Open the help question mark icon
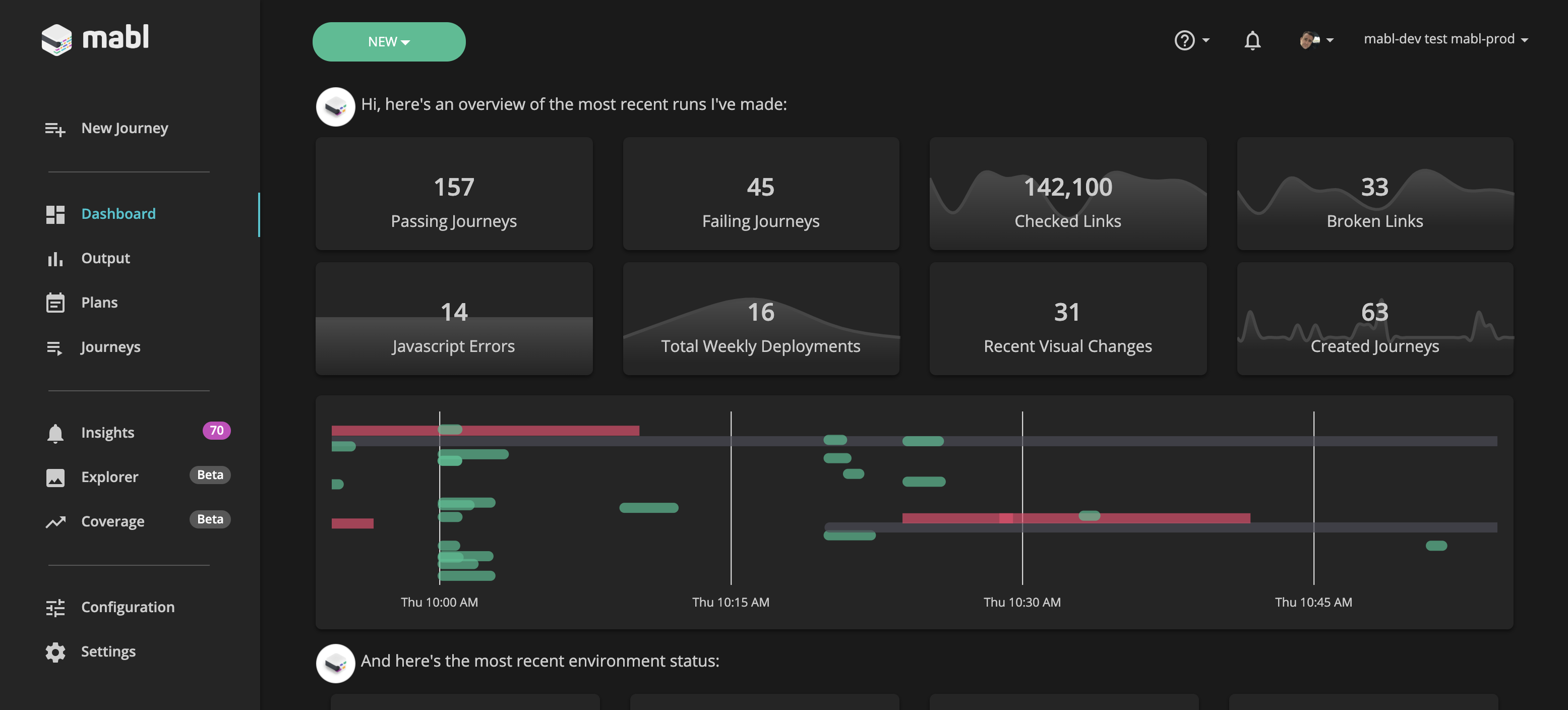Screen dimensions: 1568x710 [1184, 40]
